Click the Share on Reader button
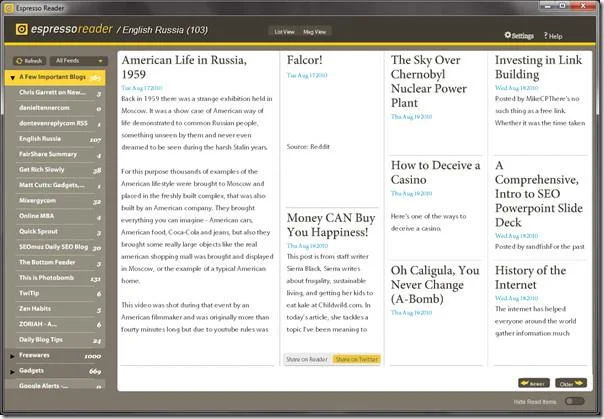This screenshot has height=419, width=604. point(307,359)
